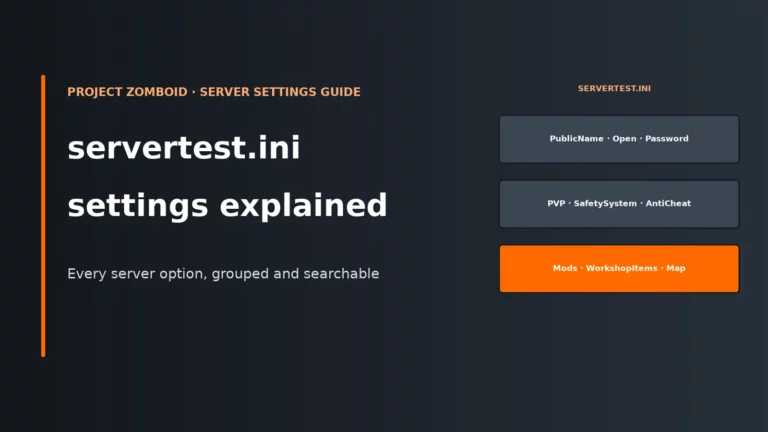Click the Project Zomboid · Server Settings Guide subtitle
Viewport: 768px width, 432px height.
[214, 92]
